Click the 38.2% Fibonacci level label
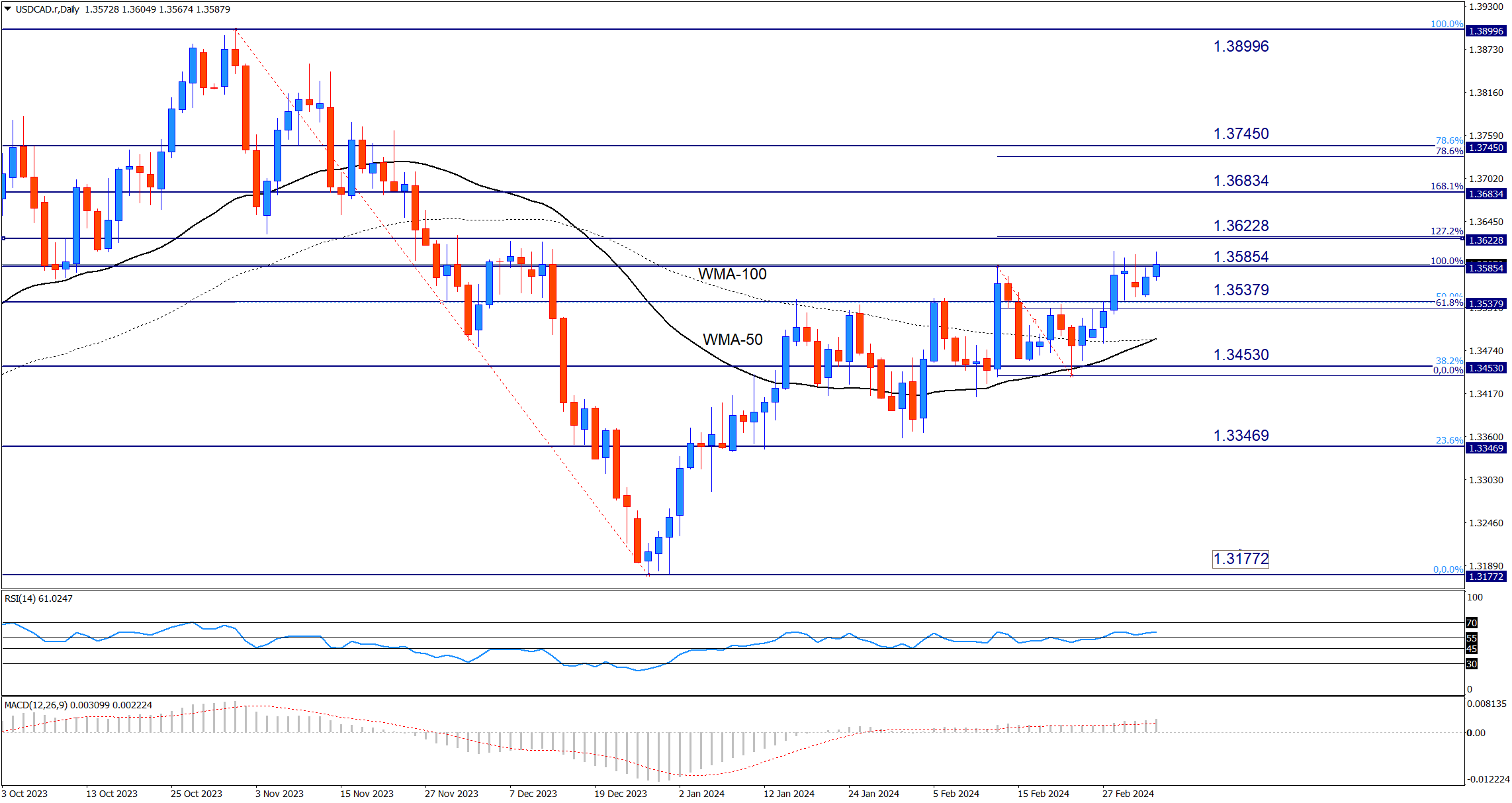Viewport: 1512px width, 803px height. click(1449, 361)
